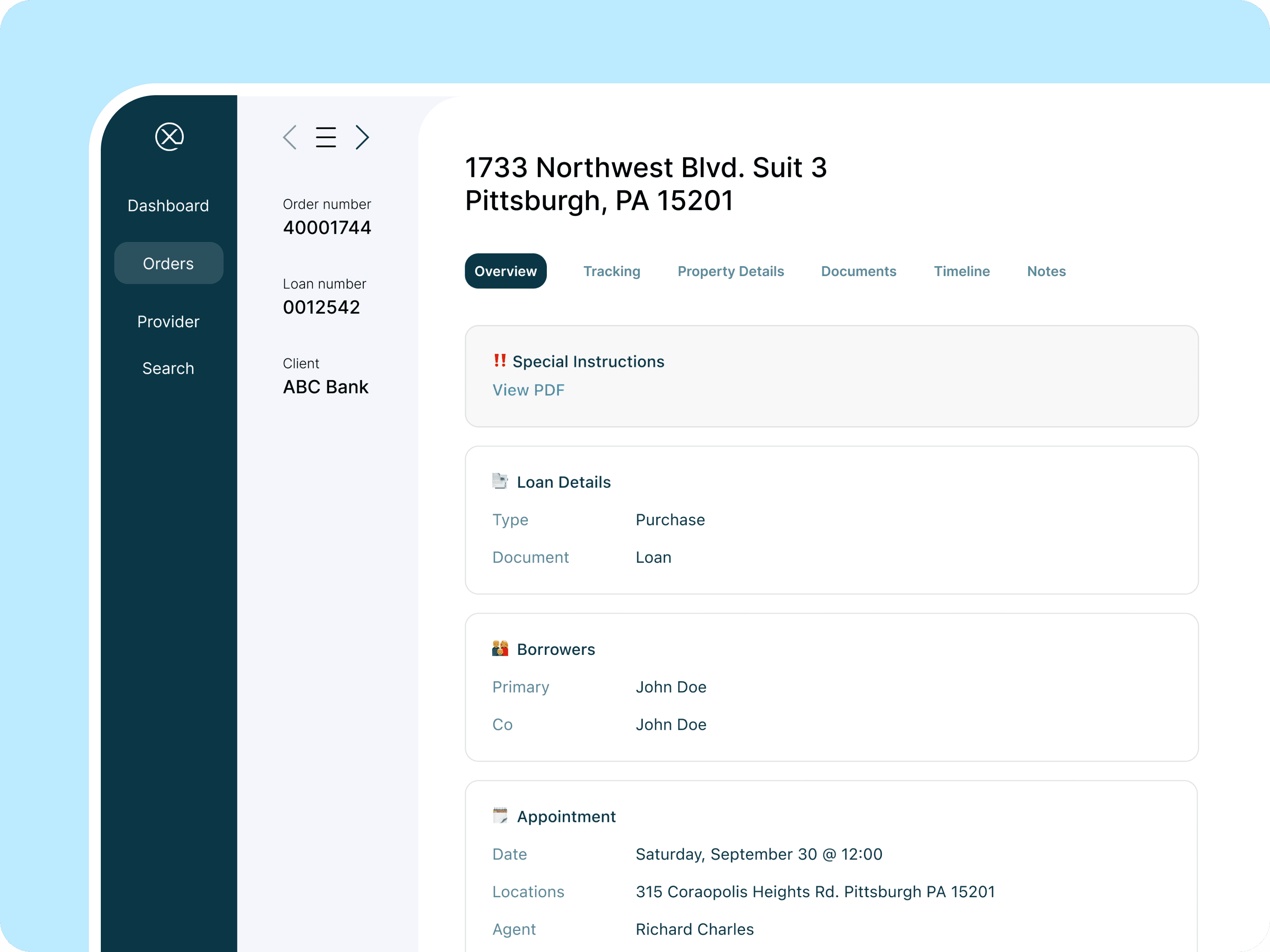Viewport: 1270px width, 952px height.
Task: Select Orders in the sidebar
Action: (x=168, y=263)
